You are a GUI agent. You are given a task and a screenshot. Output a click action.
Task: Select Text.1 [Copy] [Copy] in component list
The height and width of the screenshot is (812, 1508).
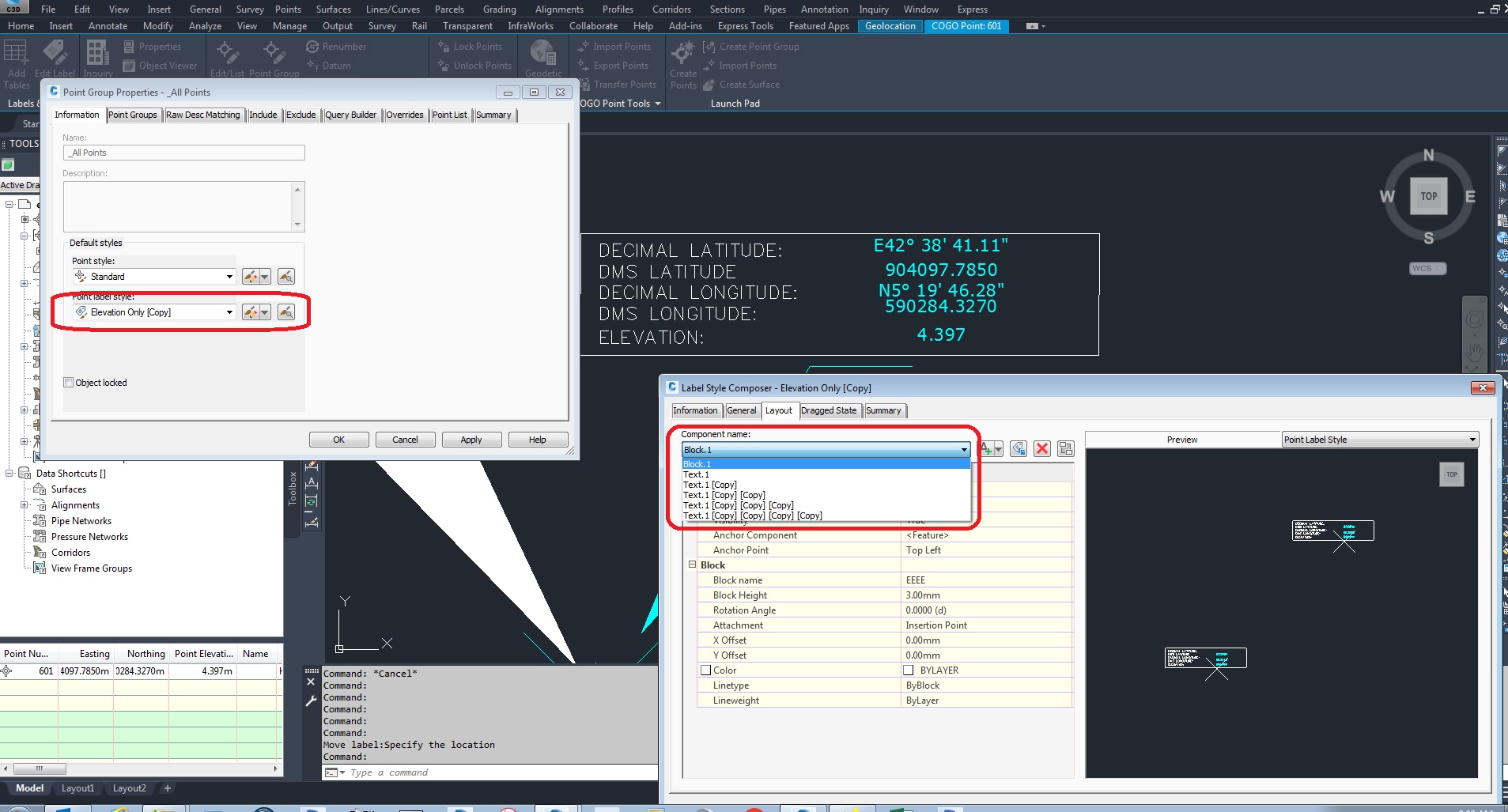click(724, 495)
